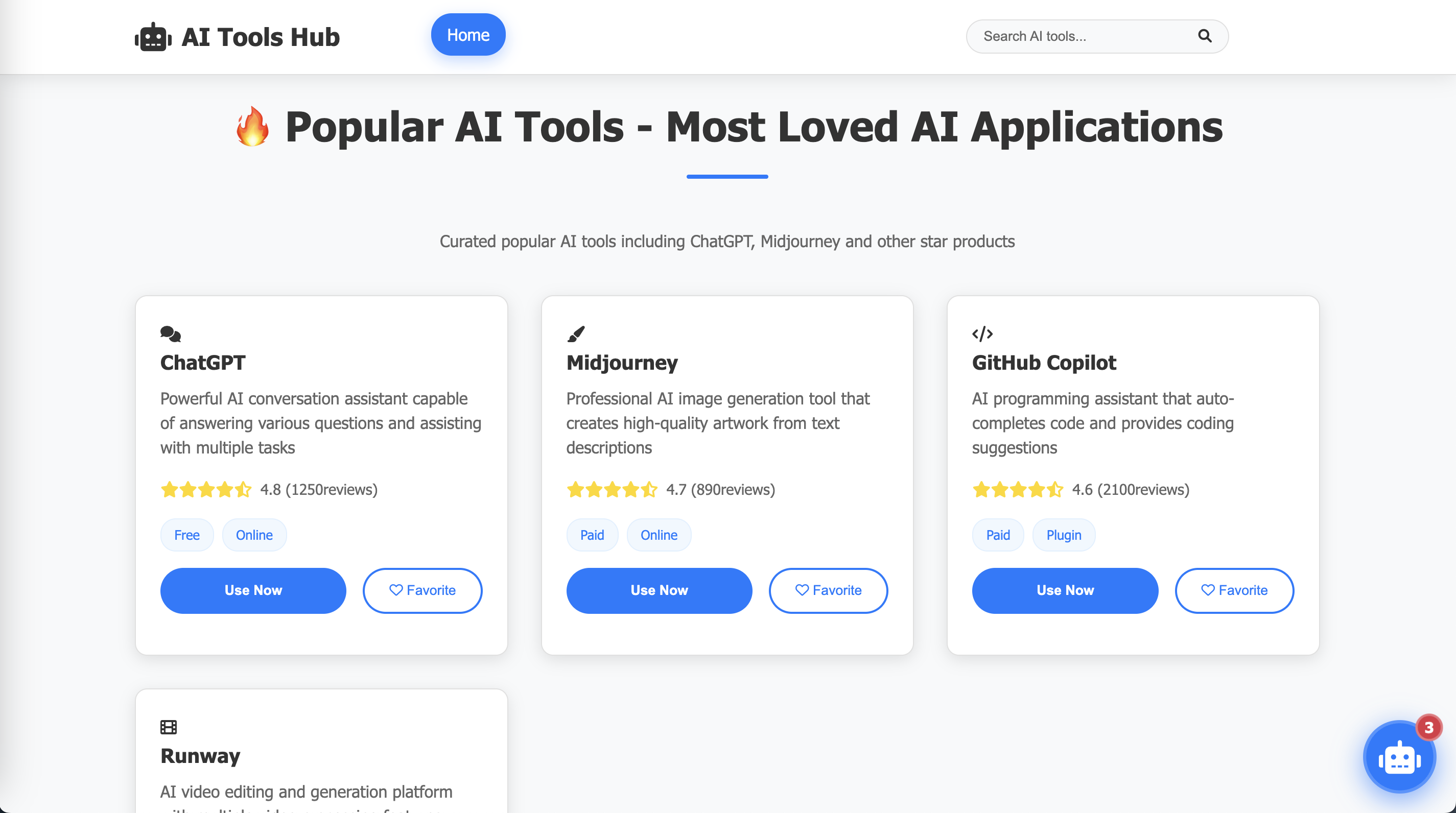Launch Midjourney with Use Now
The width and height of the screenshot is (1456, 813).
[659, 590]
